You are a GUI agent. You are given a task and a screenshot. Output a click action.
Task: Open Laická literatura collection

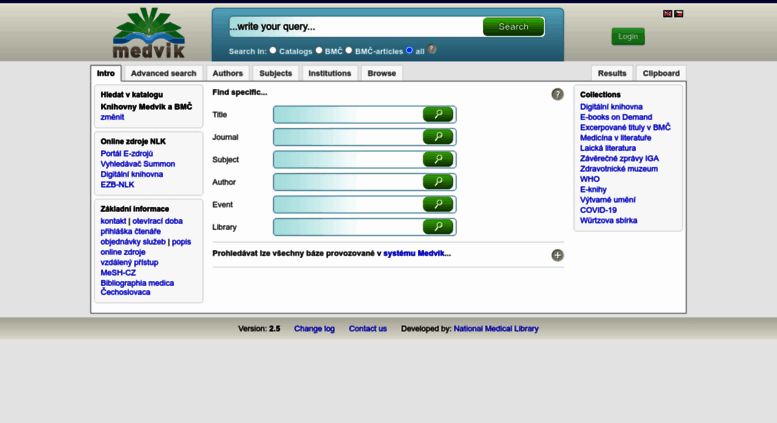pyautogui.click(x=608, y=148)
